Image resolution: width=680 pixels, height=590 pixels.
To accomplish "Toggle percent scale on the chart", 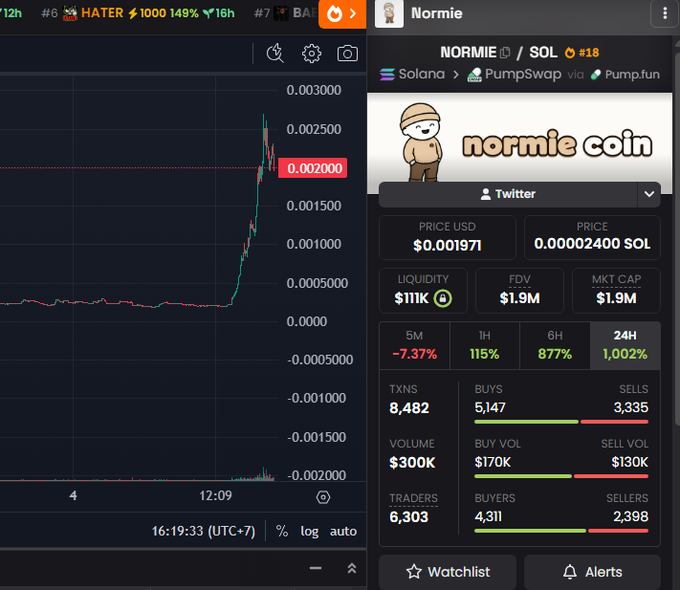I will pyautogui.click(x=282, y=531).
